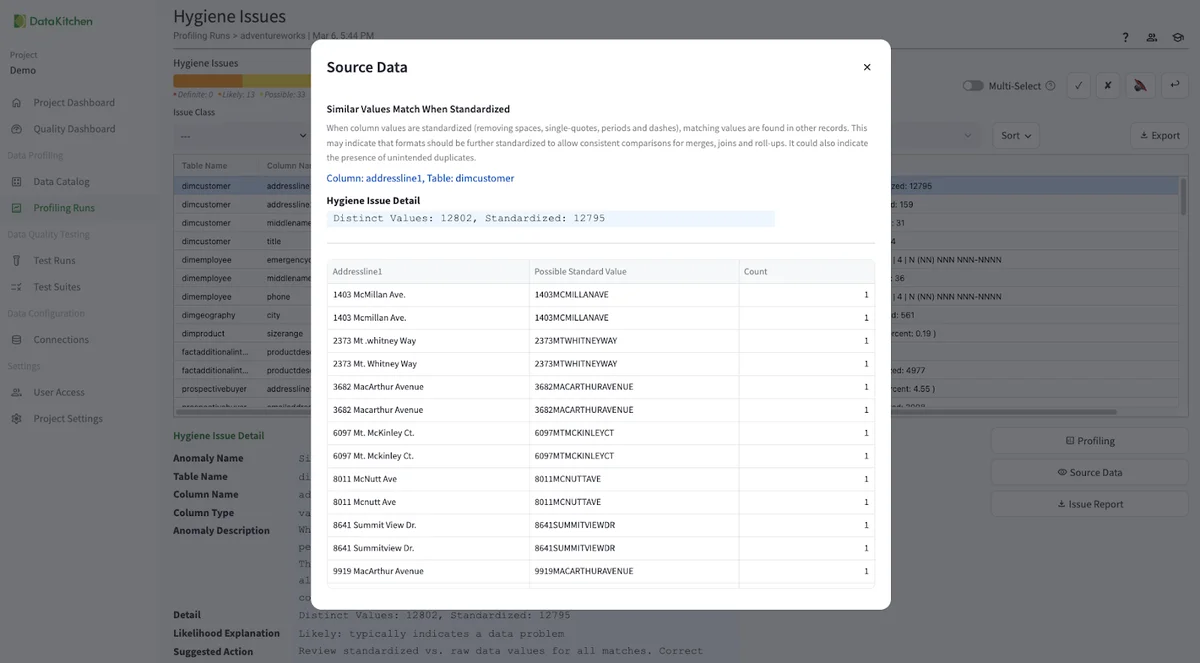Click the Issue Report button
Image resolution: width=1200 pixels, height=663 pixels.
click(x=1089, y=504)
